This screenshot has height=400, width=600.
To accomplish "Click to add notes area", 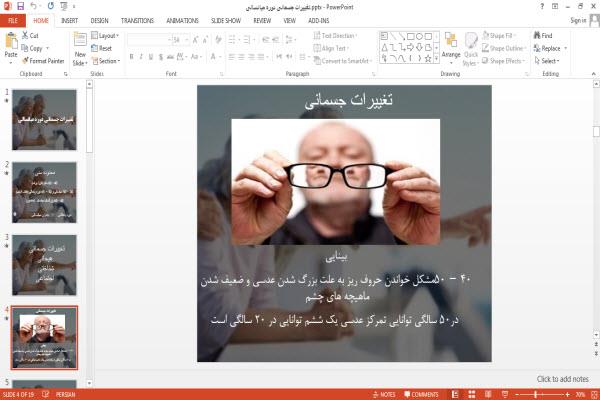I will pos(562,379).
